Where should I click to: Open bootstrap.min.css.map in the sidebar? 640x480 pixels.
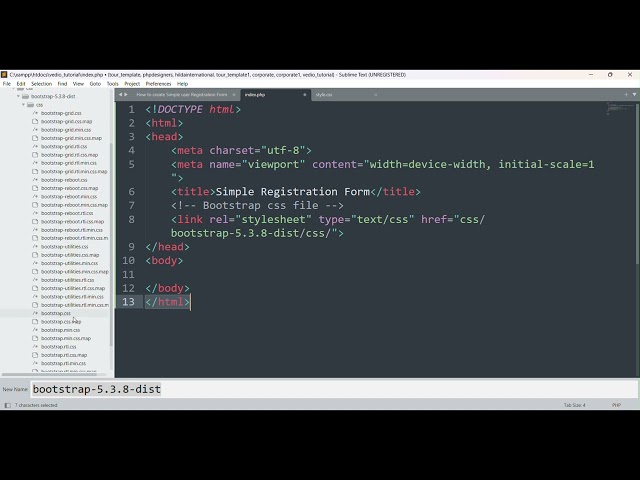[x=66, y=338]
